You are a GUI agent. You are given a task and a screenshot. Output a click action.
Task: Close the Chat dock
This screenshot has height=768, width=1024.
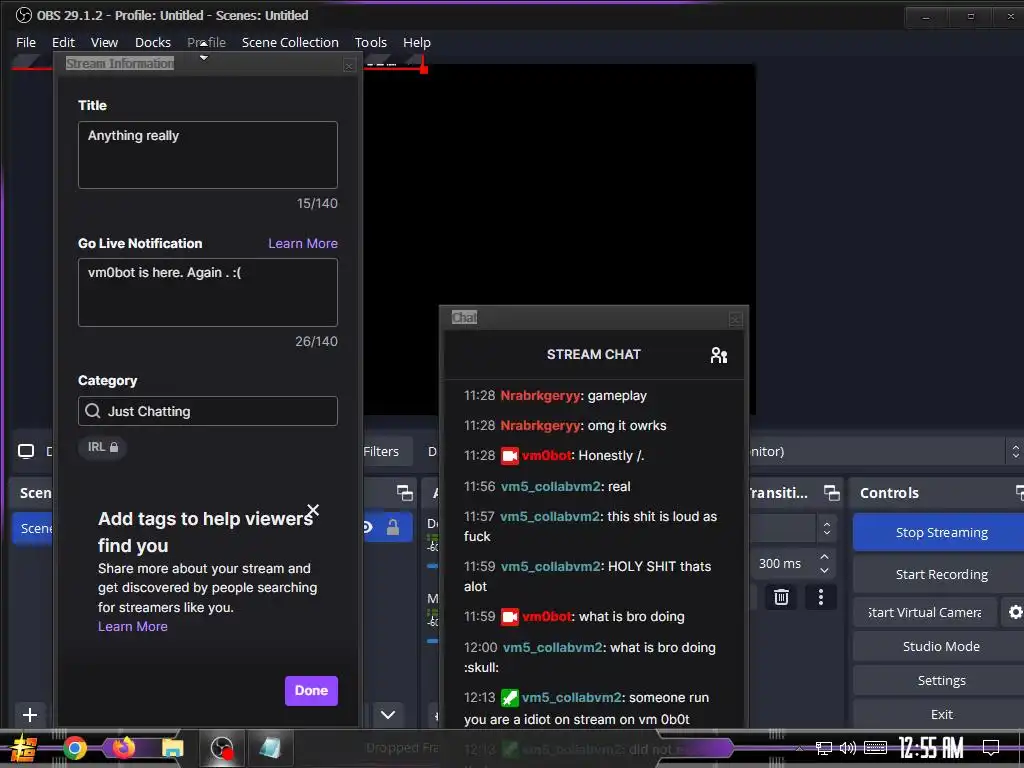point(735,319)
